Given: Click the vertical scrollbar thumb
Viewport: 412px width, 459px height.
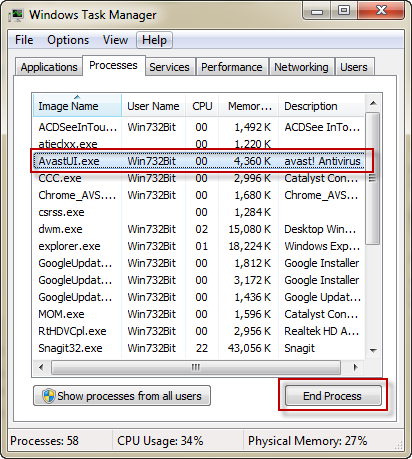Looking at the screenshot, I should [x=373, y=179].
